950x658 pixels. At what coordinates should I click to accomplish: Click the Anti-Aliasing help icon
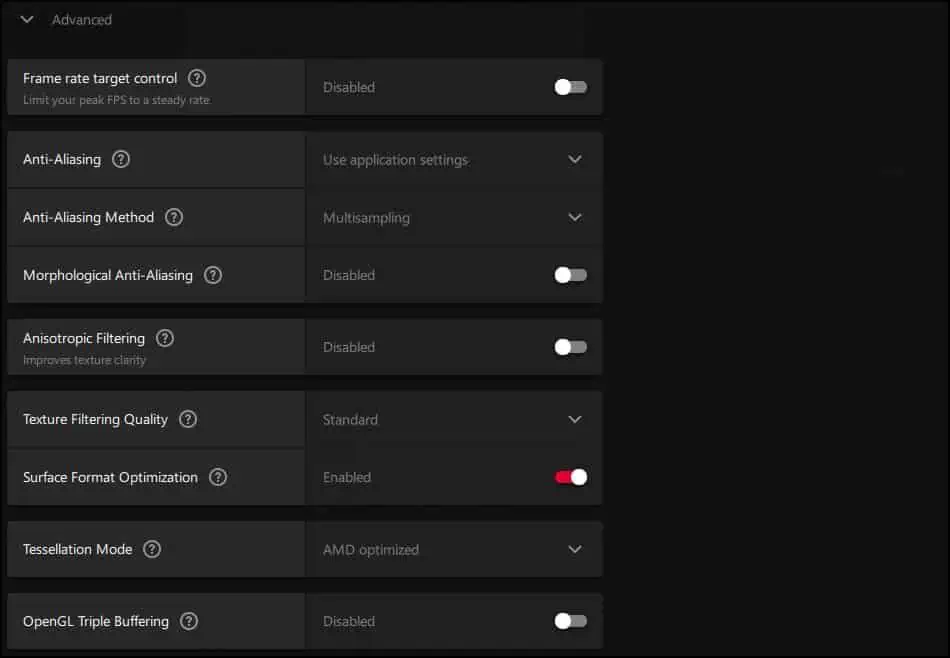point(120,159)
